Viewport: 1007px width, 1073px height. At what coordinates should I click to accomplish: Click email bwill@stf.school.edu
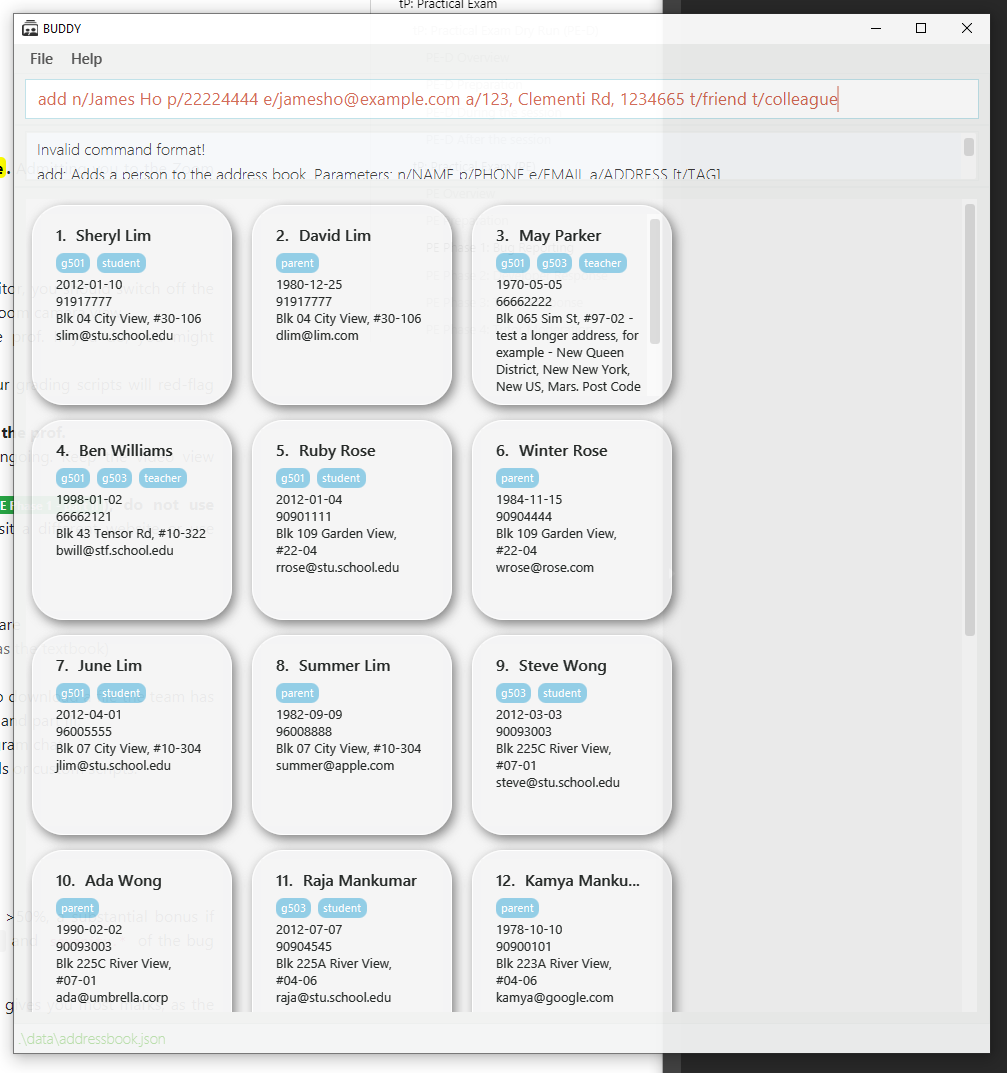click(114, 550)
